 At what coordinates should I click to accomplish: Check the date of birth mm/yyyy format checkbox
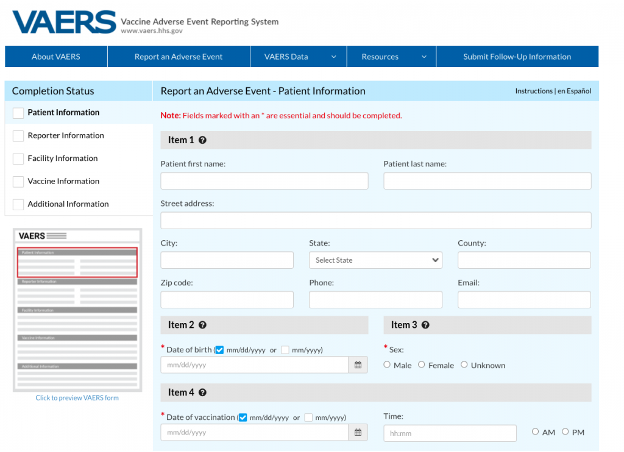coord(285,350)
